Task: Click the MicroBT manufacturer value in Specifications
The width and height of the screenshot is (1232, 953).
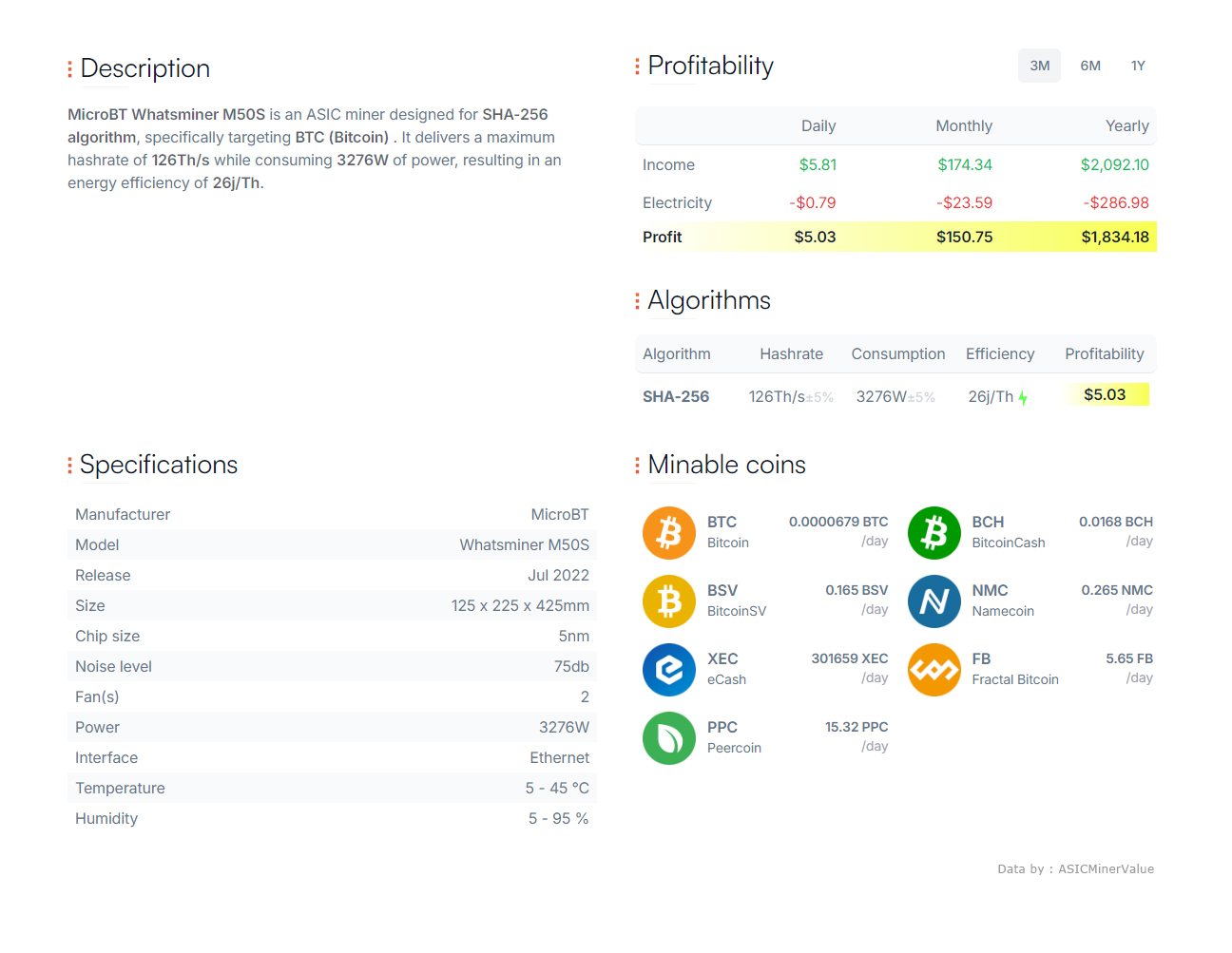Action: coord(560,514)
